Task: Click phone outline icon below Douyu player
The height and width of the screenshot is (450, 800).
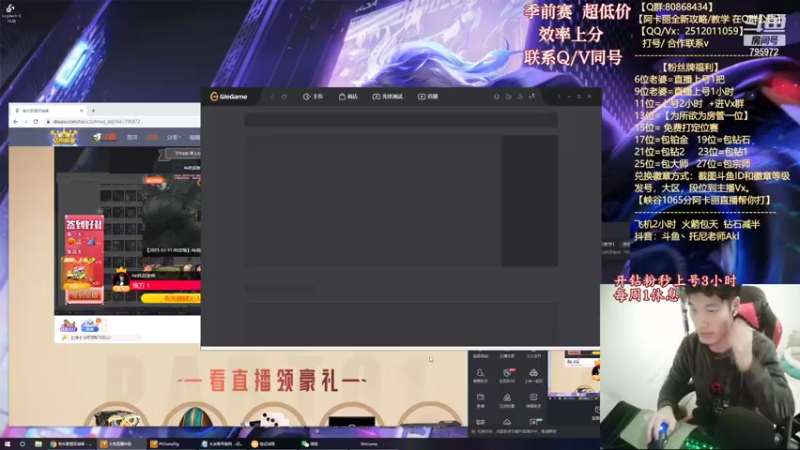Action: (x=104, y=325)
